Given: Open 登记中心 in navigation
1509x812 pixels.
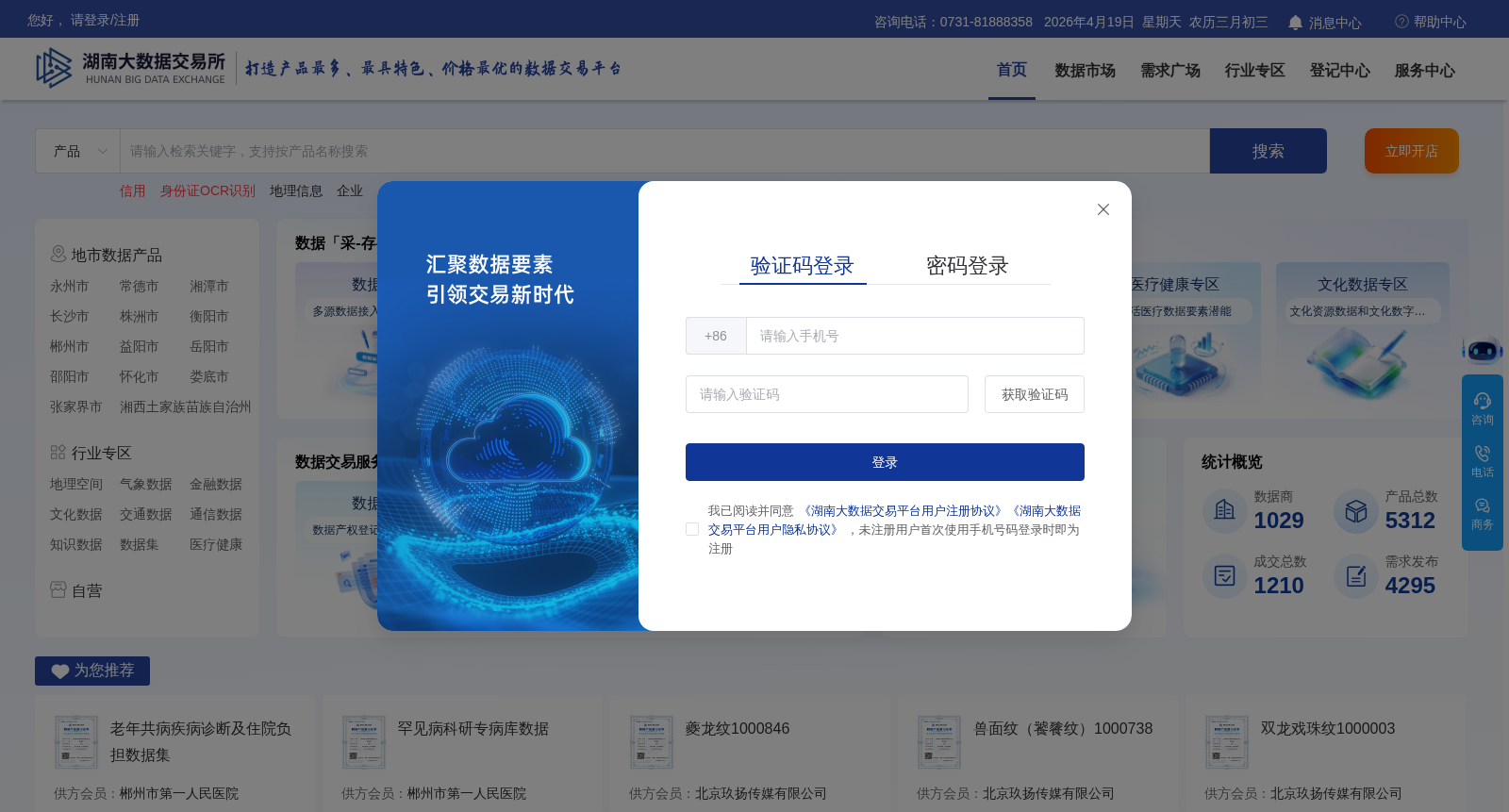Looking at the screenshot, I should (x=1339, y=71).
